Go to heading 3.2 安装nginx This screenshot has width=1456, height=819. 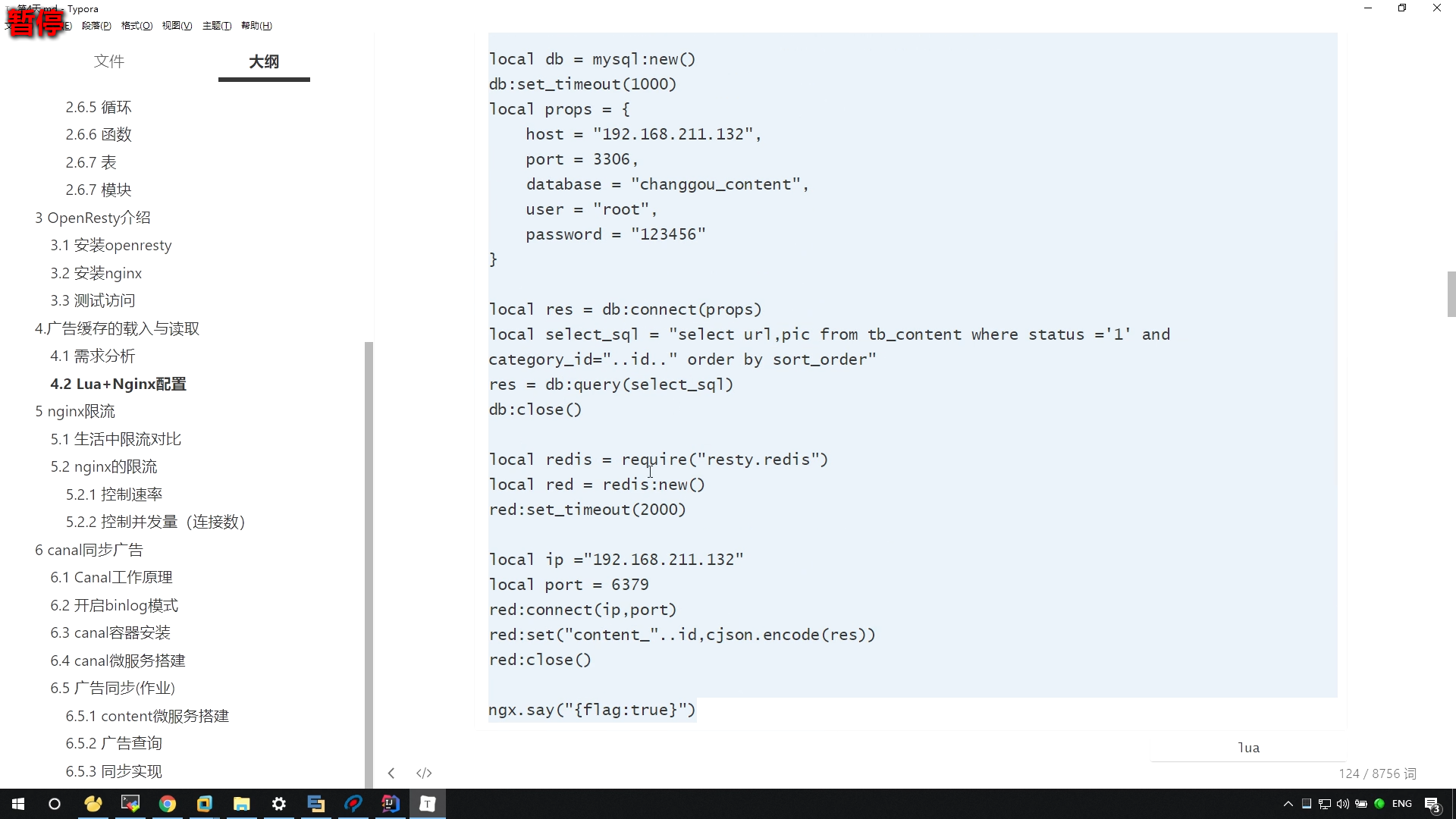coord(96,273)
